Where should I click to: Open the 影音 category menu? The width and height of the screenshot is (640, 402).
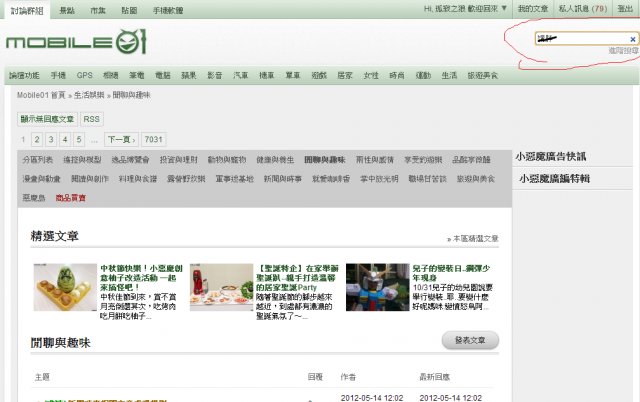(x=215, y=76)
